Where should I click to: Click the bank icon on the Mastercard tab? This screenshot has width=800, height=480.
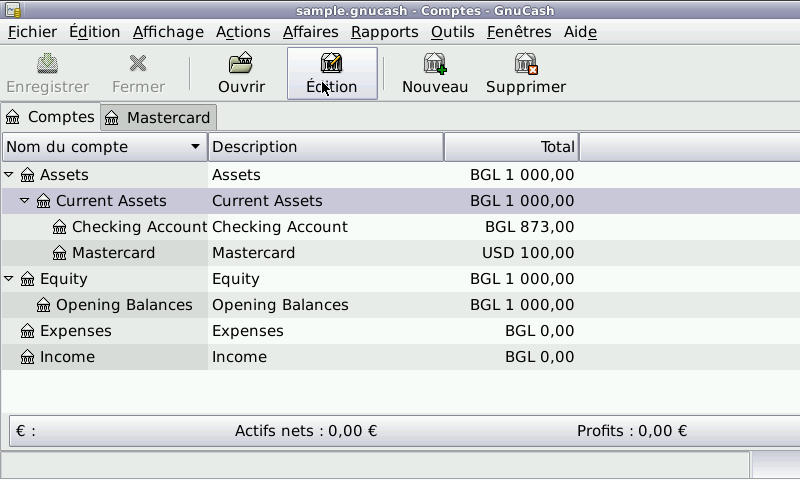click(x=113, y=118)
